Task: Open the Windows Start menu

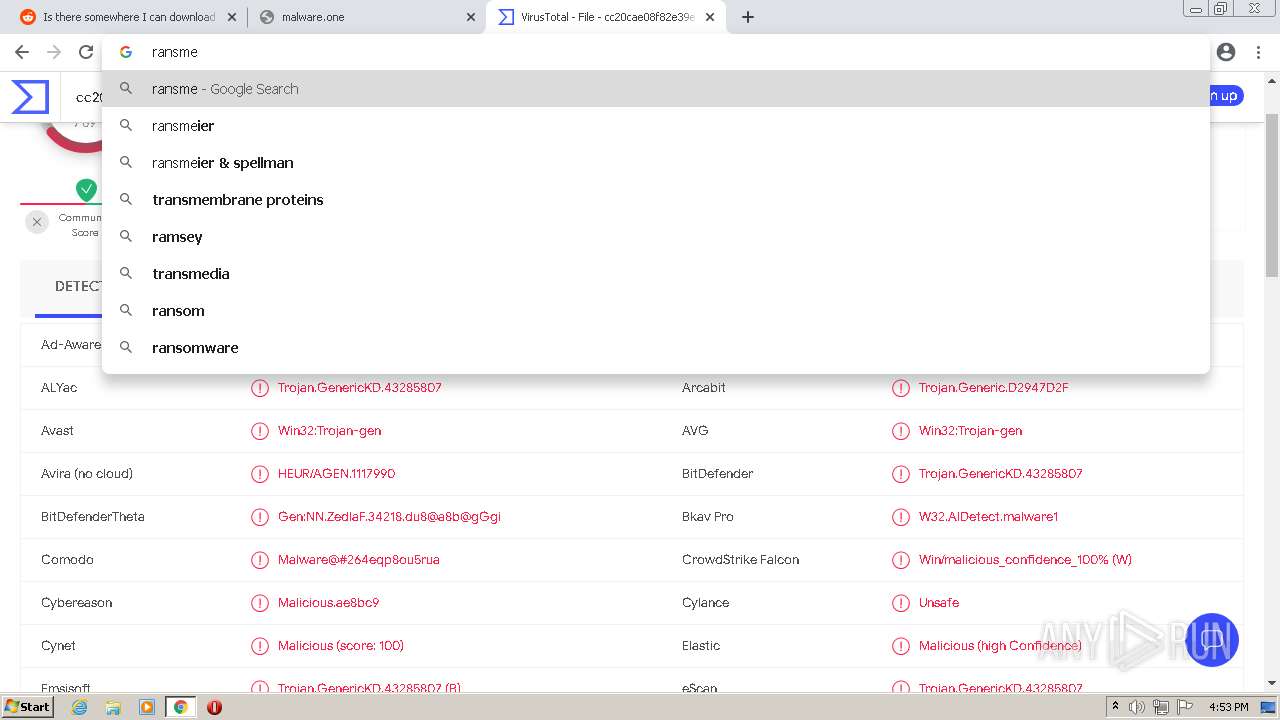Action: click(x=28, y=707)
